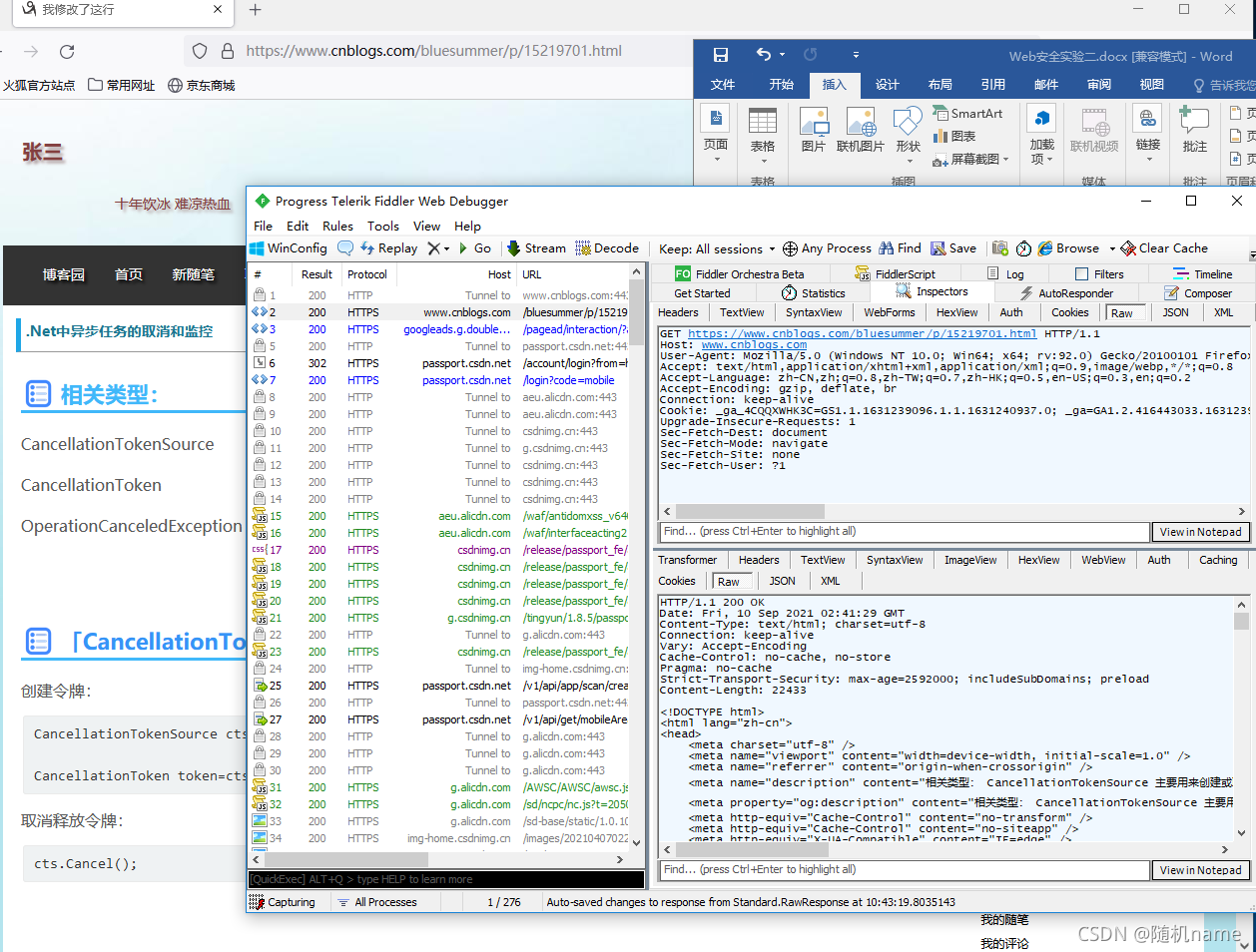Screen dimensions: 1256x952
Task: Open the 设计 Design tab in Word
Action: click(x=887, y=85)
